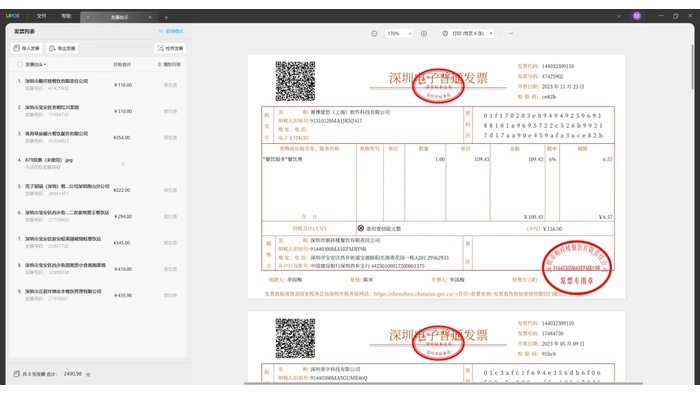
Task: Select invoice row 7 number 22847732
Action: 97,242
